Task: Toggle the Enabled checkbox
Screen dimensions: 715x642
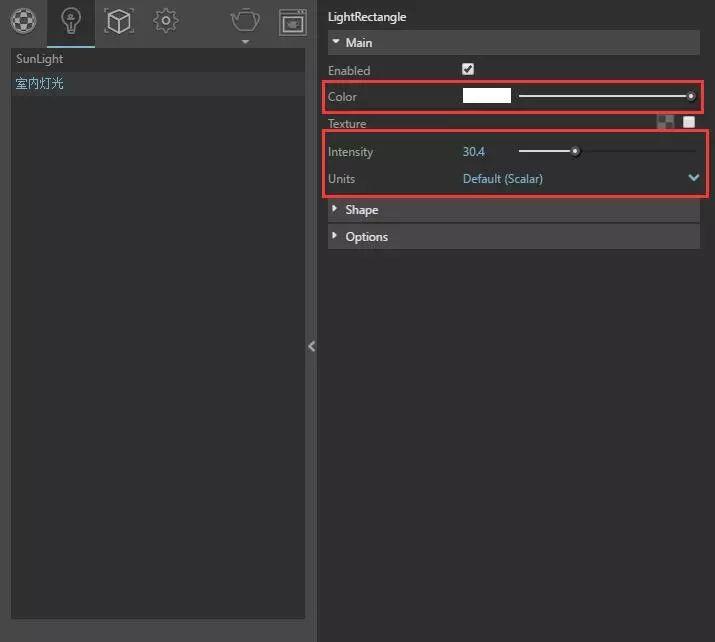Action: click(x=468, y=69)
